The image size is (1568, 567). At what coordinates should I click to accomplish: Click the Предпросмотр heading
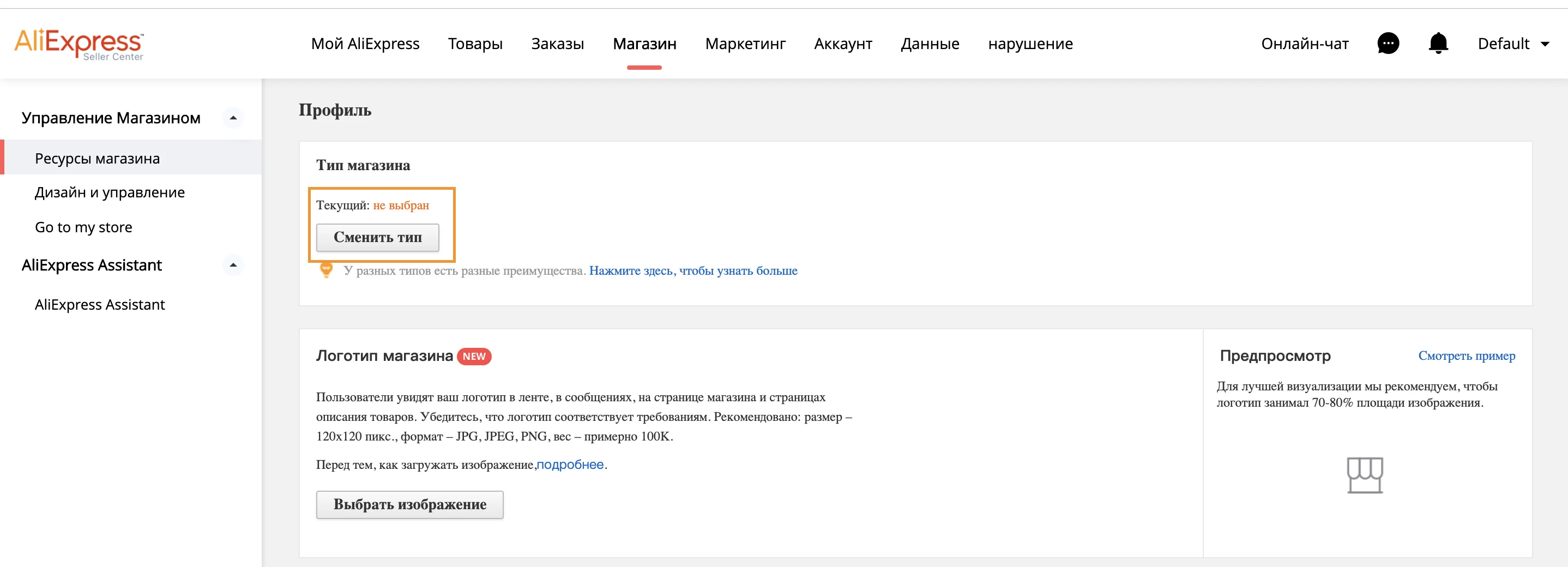click(x=1275, y=355)
